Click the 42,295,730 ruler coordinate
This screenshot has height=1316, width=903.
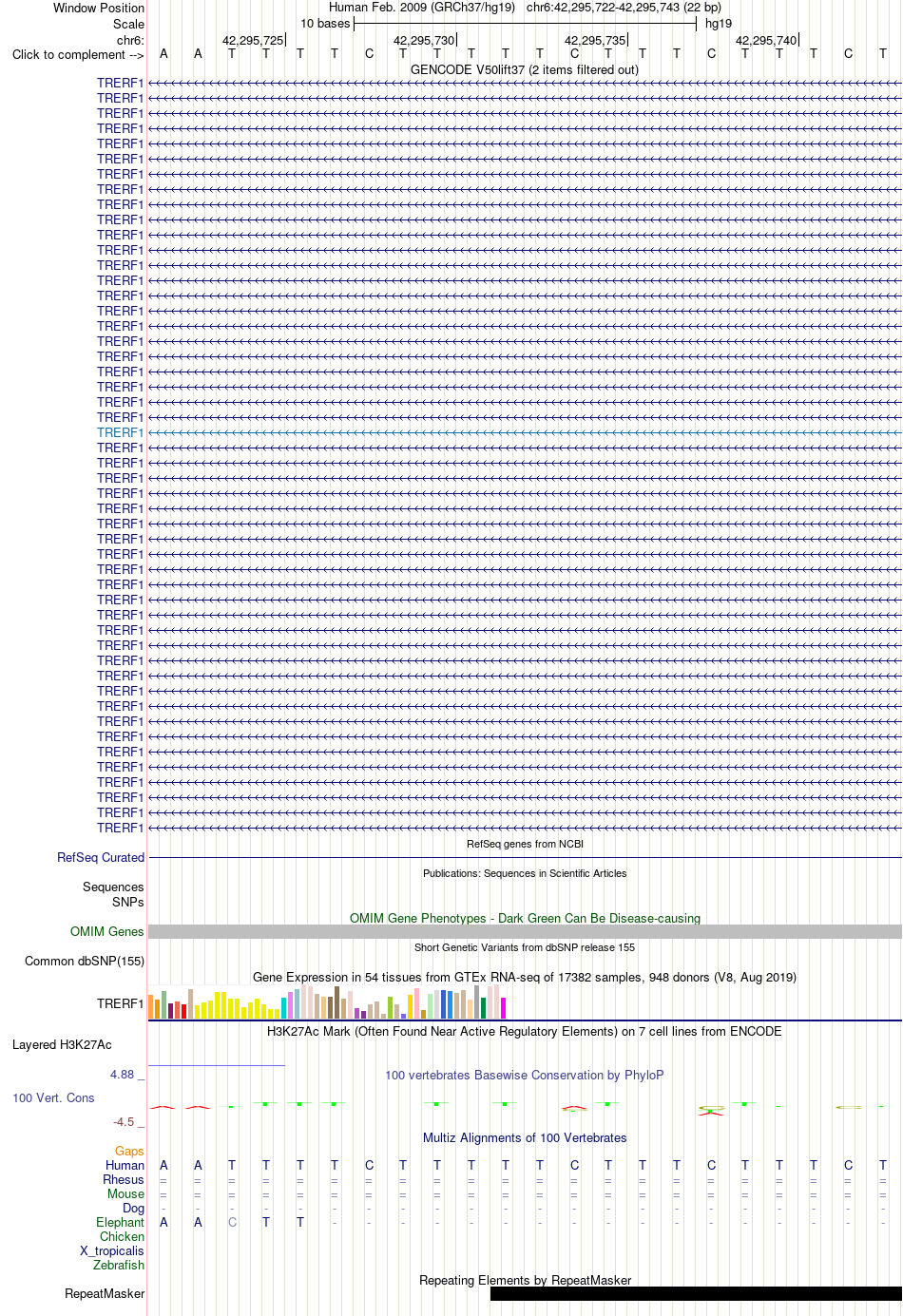pos(424,40)
